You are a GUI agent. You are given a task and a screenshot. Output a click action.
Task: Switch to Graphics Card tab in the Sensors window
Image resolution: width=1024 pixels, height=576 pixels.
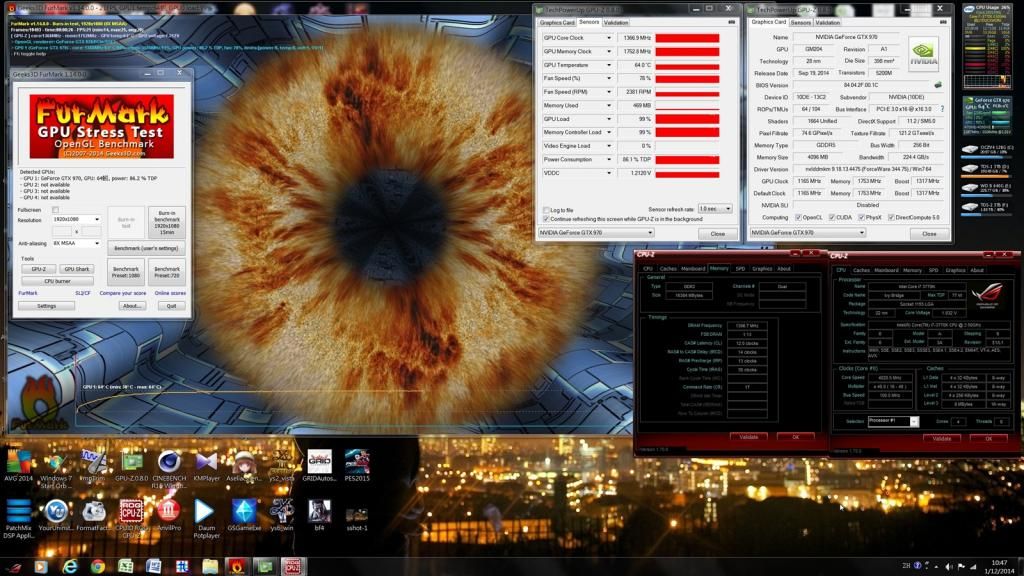[x=556, y=23]
